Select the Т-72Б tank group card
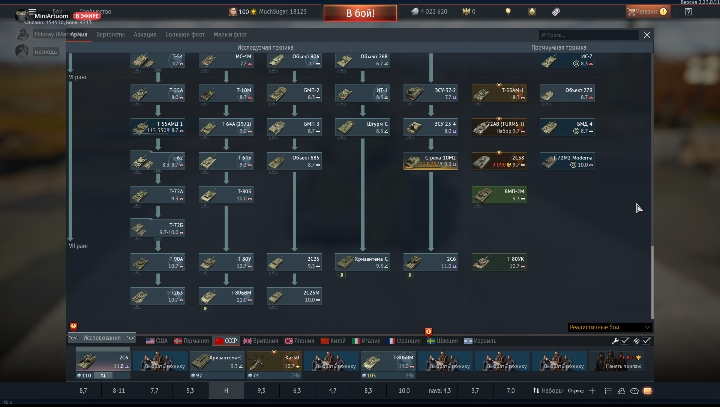Screen dimensions: 720x407 coord(158,229)
